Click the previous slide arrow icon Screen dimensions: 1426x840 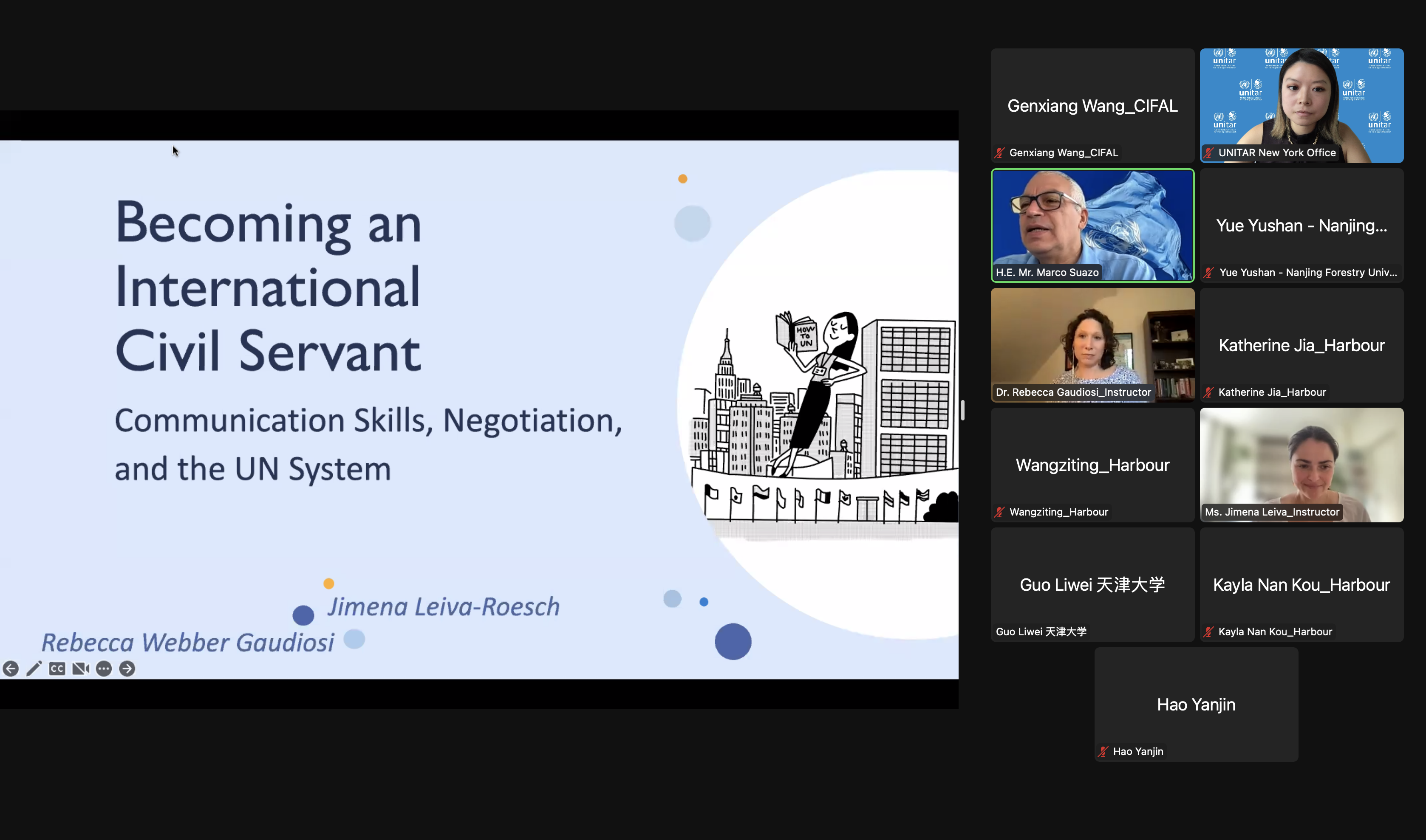click(11, 668)
